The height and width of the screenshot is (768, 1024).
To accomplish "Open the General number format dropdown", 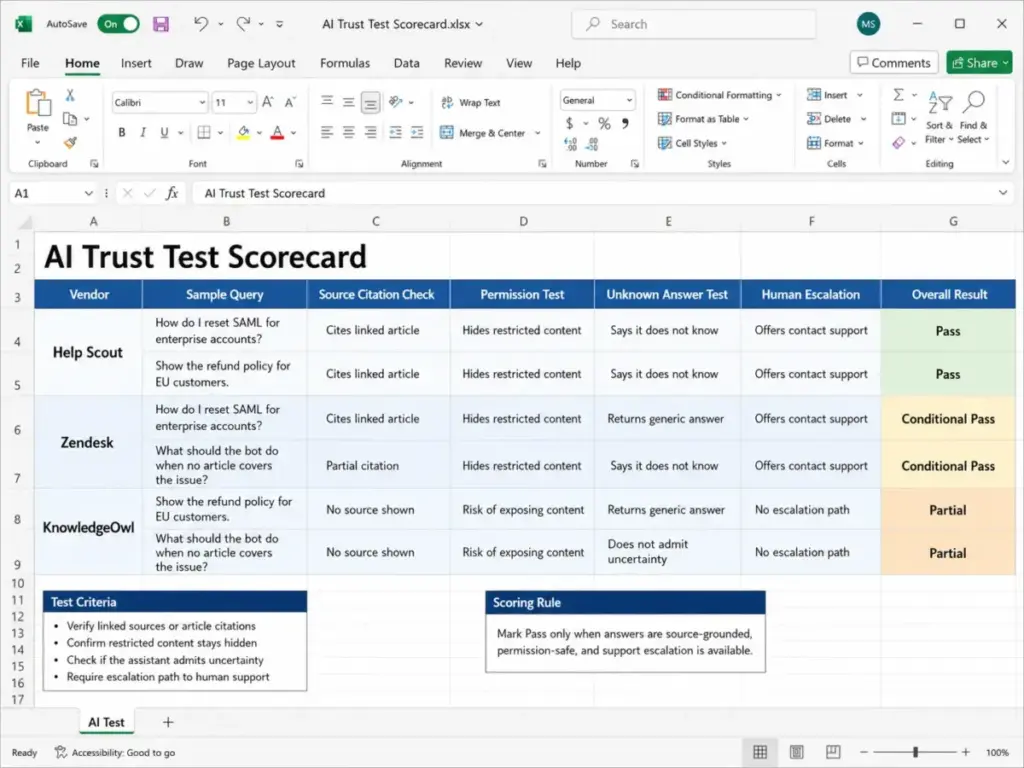I will [x=629, y=101].
